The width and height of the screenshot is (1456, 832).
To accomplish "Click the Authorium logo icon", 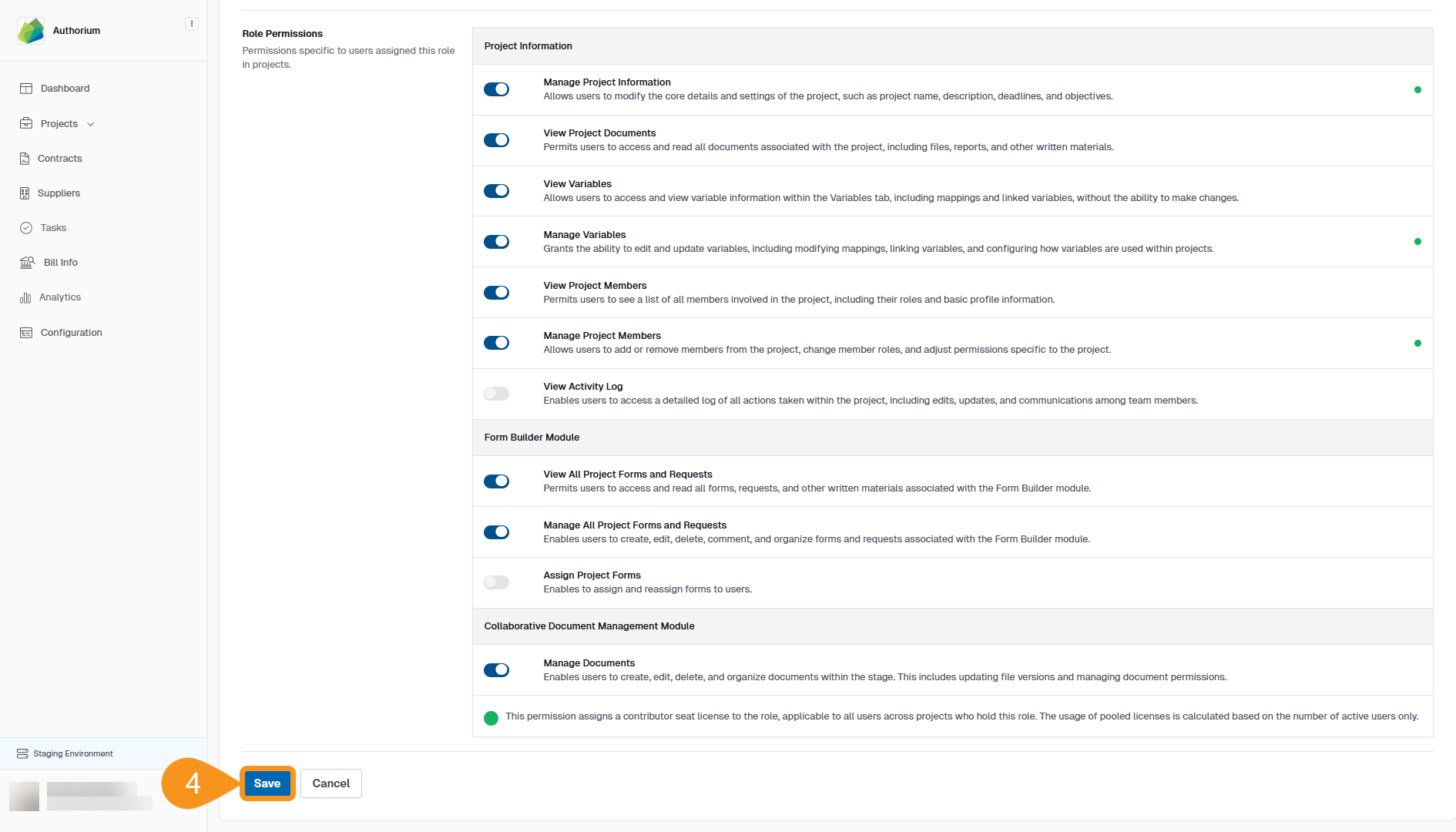I will click(x=31, y=30).
